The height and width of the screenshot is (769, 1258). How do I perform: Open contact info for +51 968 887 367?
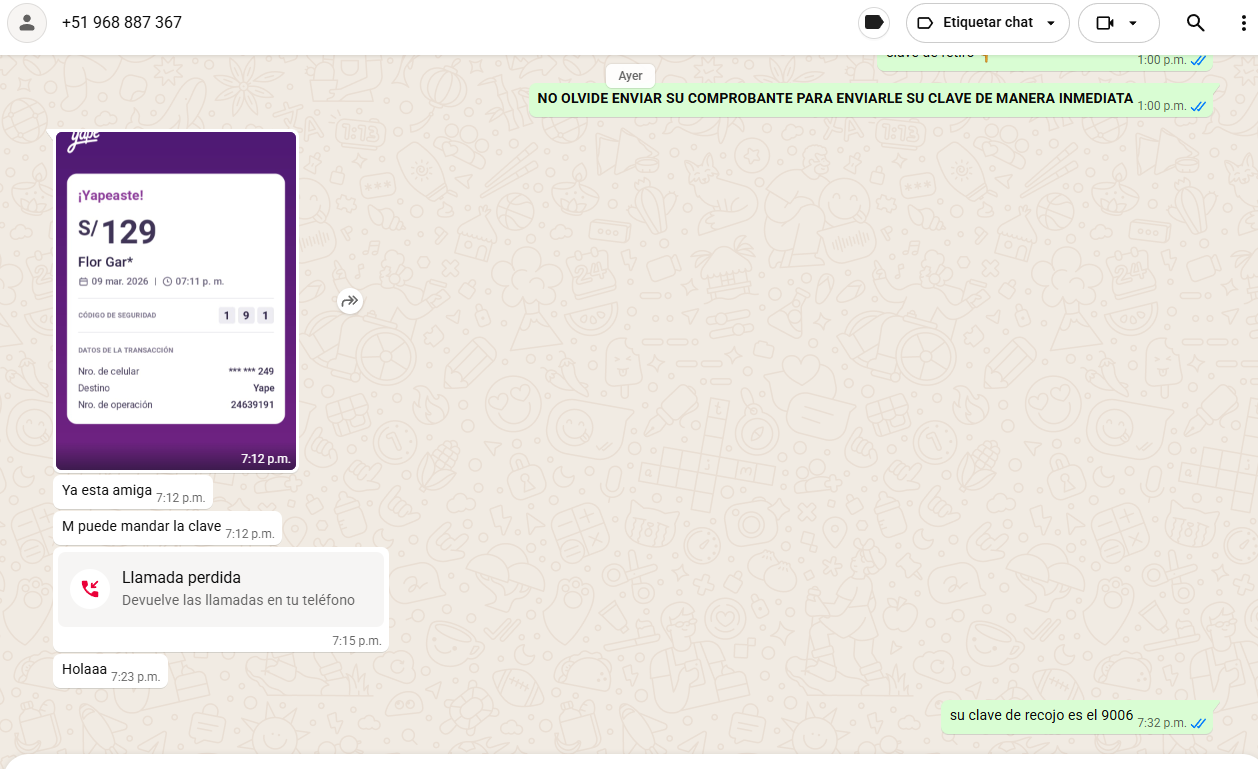[122, 22]
